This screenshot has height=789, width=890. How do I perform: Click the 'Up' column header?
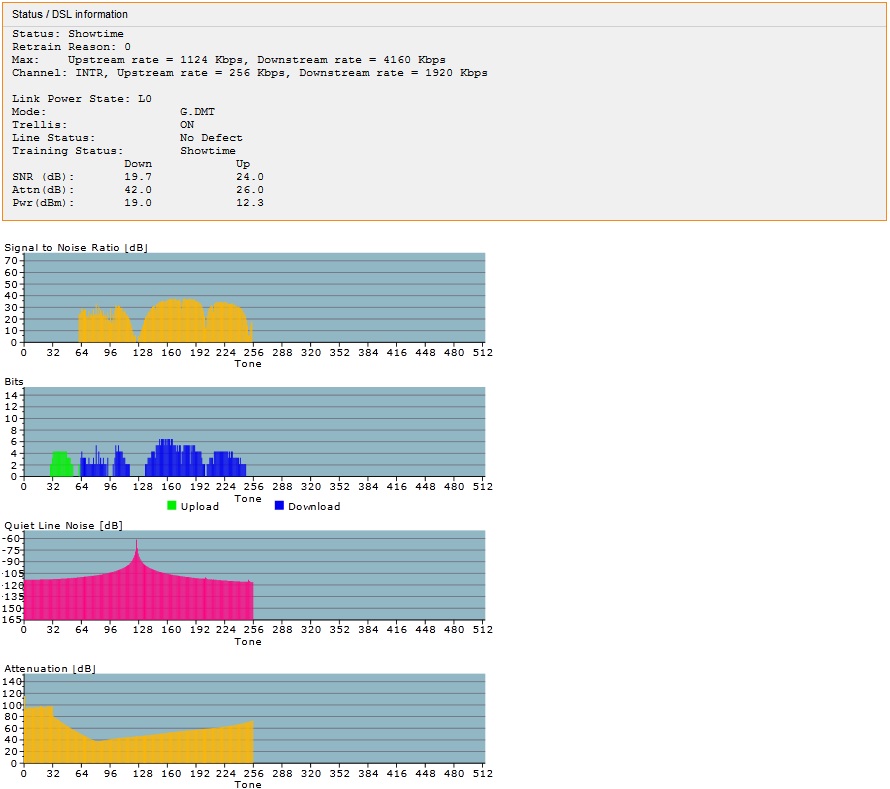point(243,164)
